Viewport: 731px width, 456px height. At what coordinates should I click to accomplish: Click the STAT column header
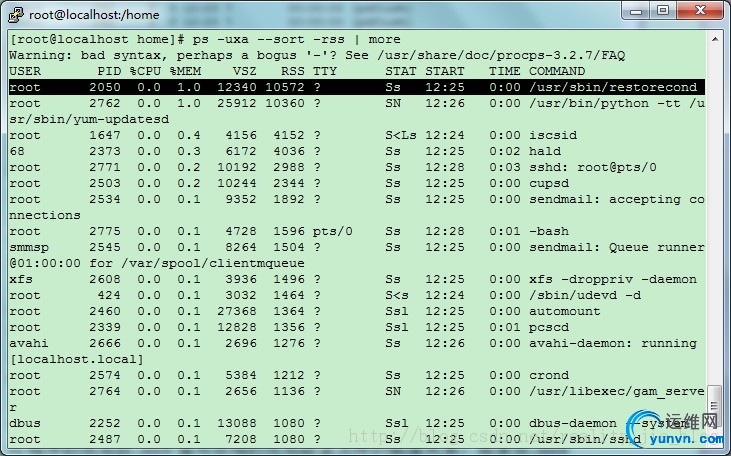point(400,71)
